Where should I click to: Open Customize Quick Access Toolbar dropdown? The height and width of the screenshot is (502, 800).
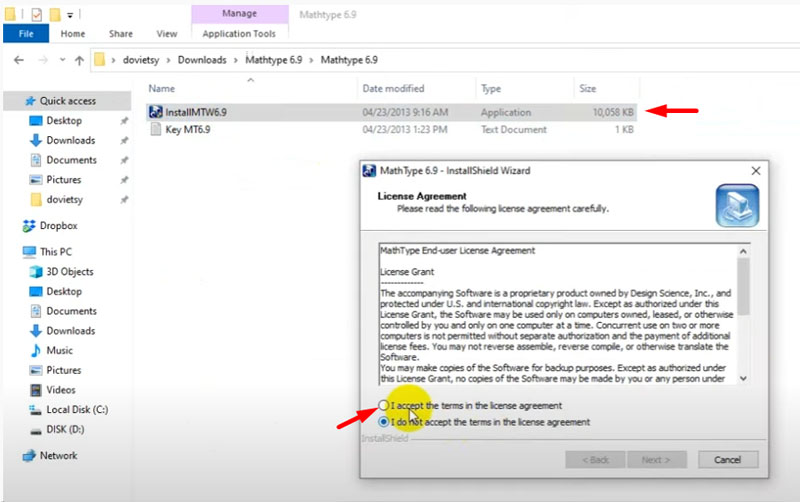coord(70,15)
